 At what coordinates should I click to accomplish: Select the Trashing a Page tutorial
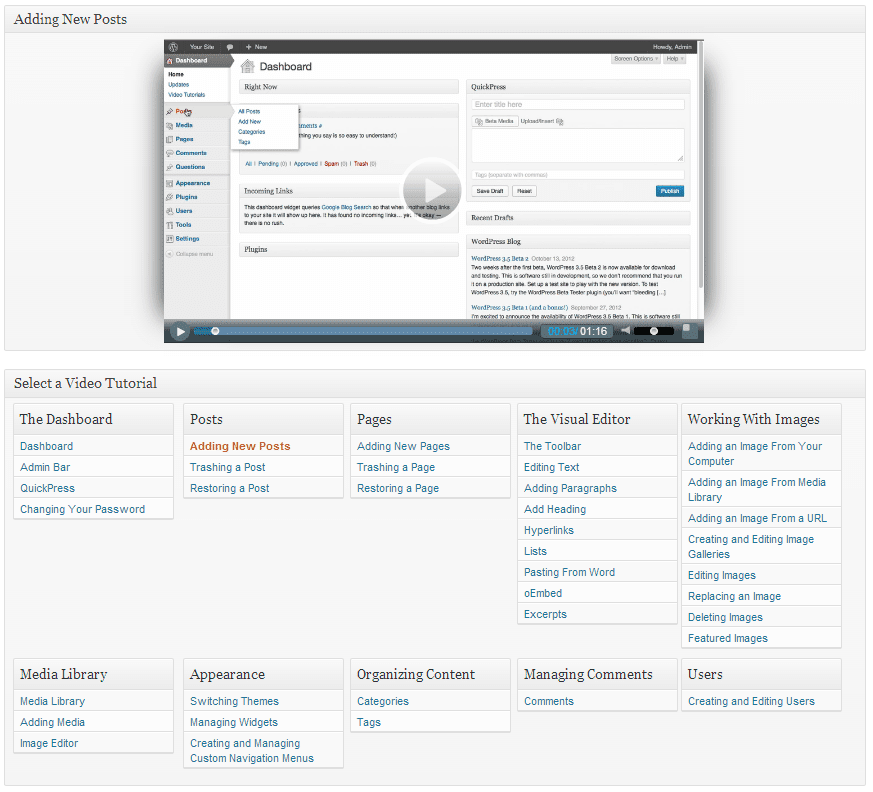(x=396, y=468)
